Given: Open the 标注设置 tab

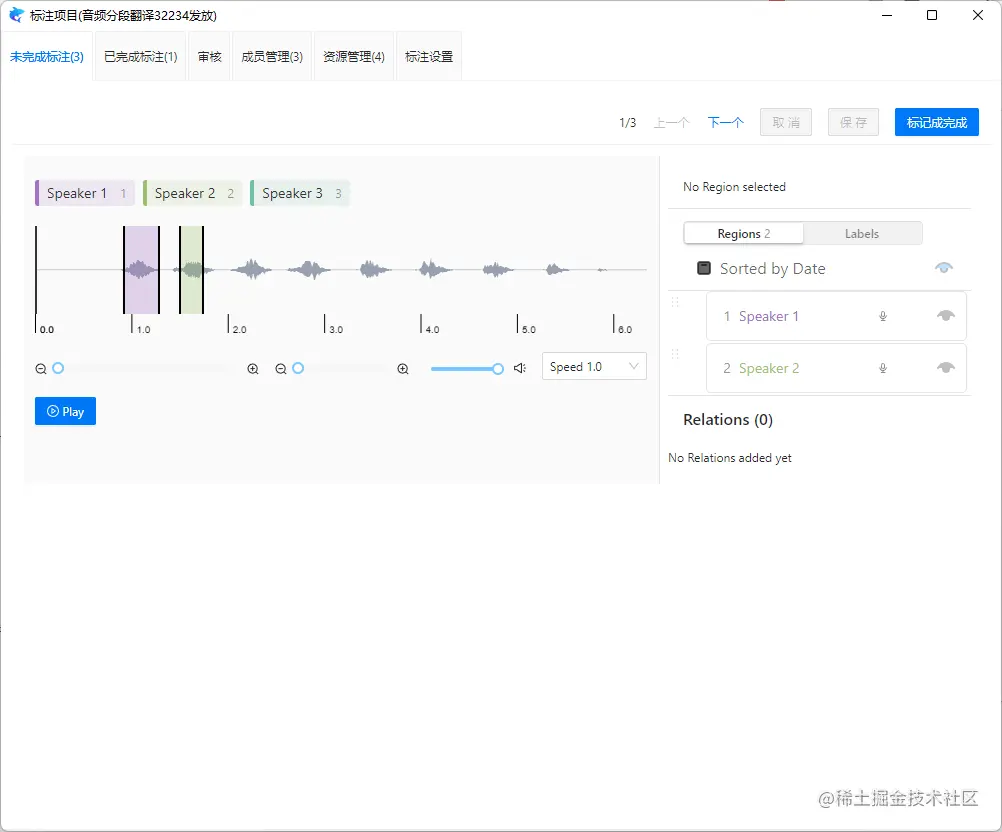Looking at the screenshot, I should (429, 57).
